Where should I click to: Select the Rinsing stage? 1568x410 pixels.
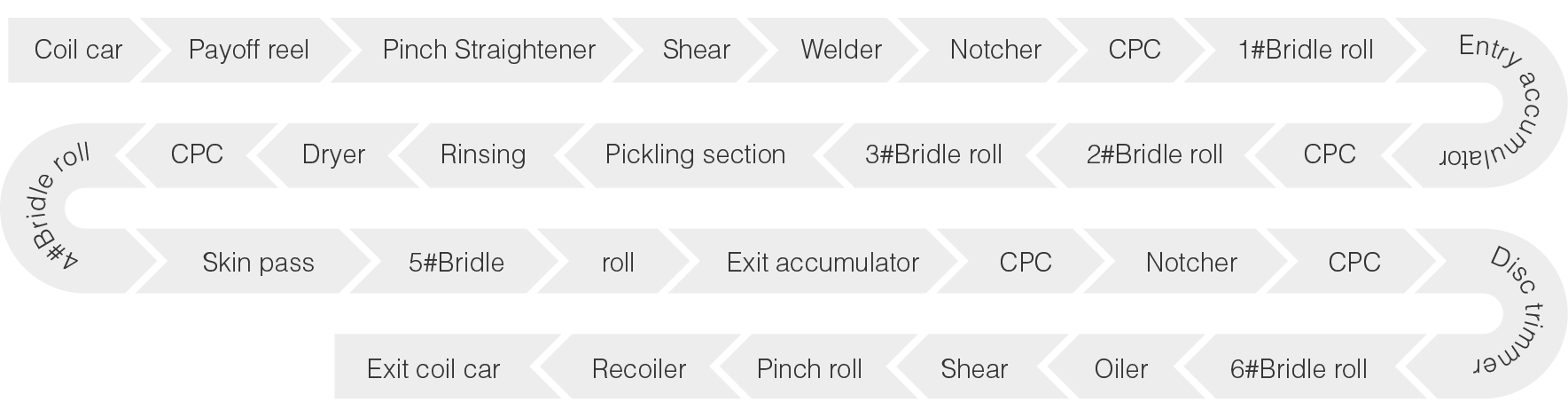pos(483,155)
